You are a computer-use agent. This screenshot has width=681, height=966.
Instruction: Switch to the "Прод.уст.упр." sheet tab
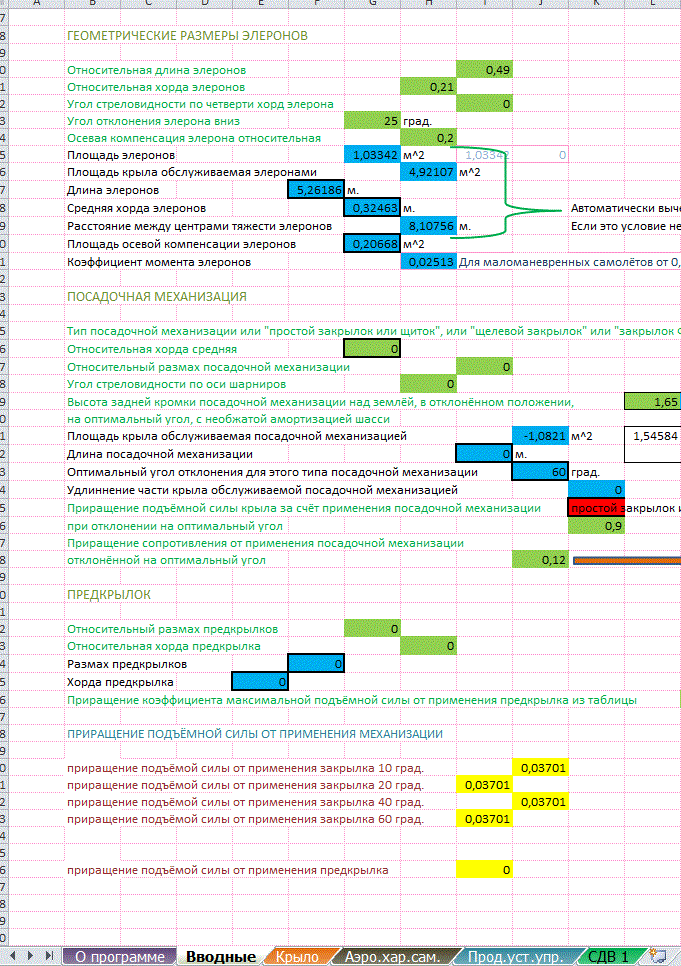coord(513,957)
